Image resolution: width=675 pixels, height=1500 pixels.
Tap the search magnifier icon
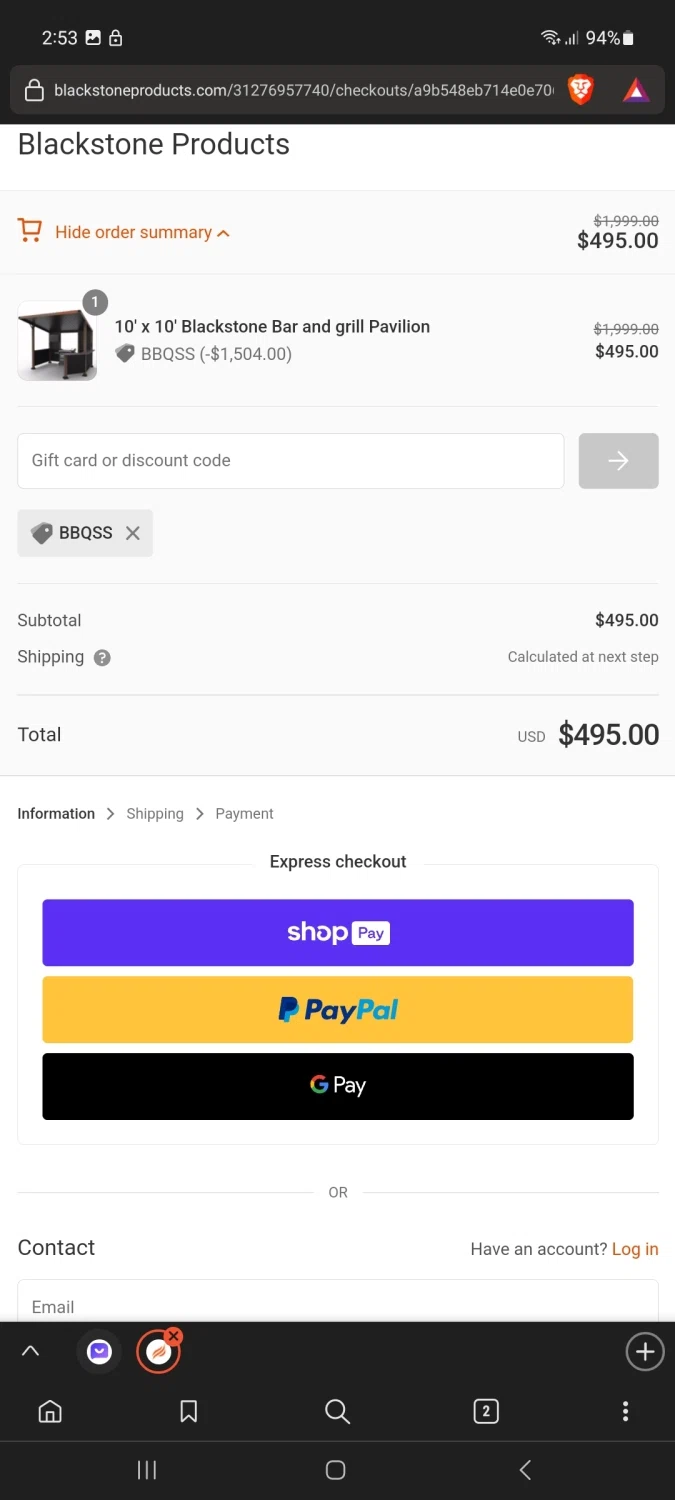(x=338, y=1411)
